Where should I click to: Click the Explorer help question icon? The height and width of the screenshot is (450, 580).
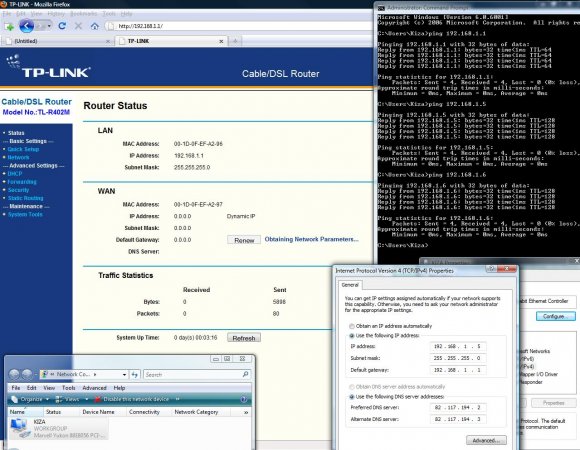pos(243,399)
